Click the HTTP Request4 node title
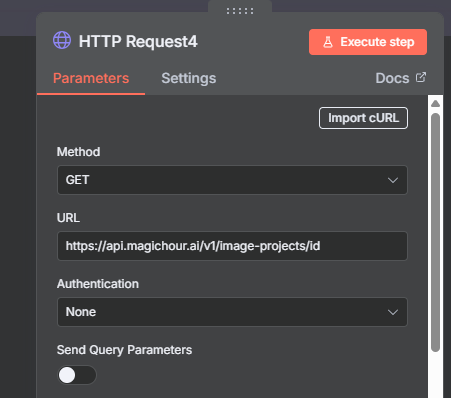451x398 pixels. click(x=138, y=42)
